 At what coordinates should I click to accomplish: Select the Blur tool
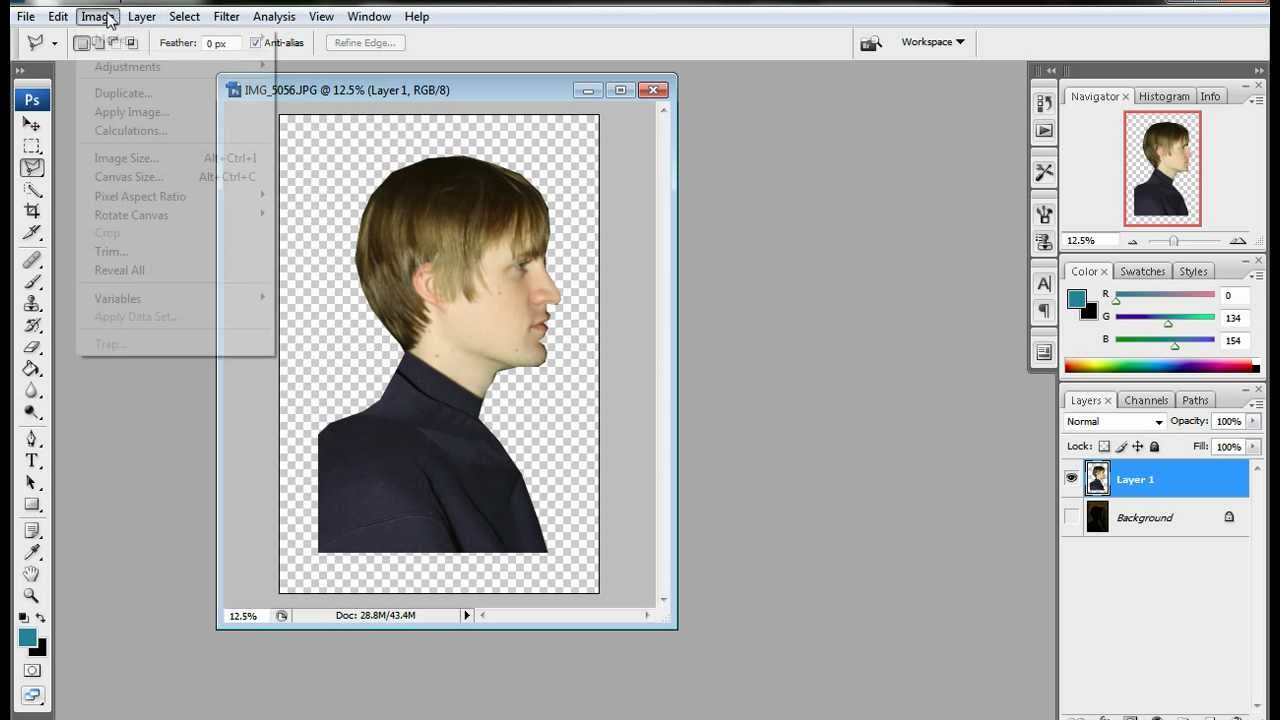[x=32, y=391]
